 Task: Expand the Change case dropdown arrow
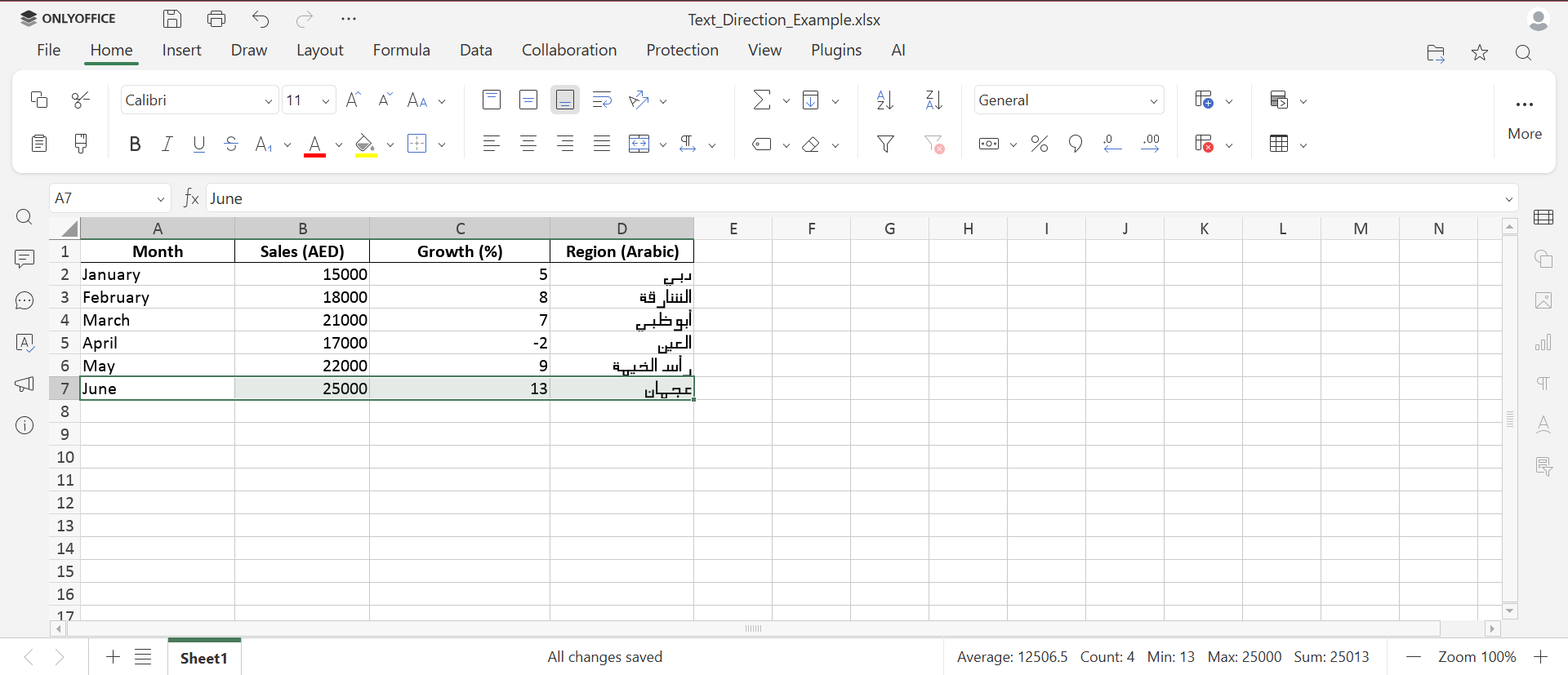443,101
